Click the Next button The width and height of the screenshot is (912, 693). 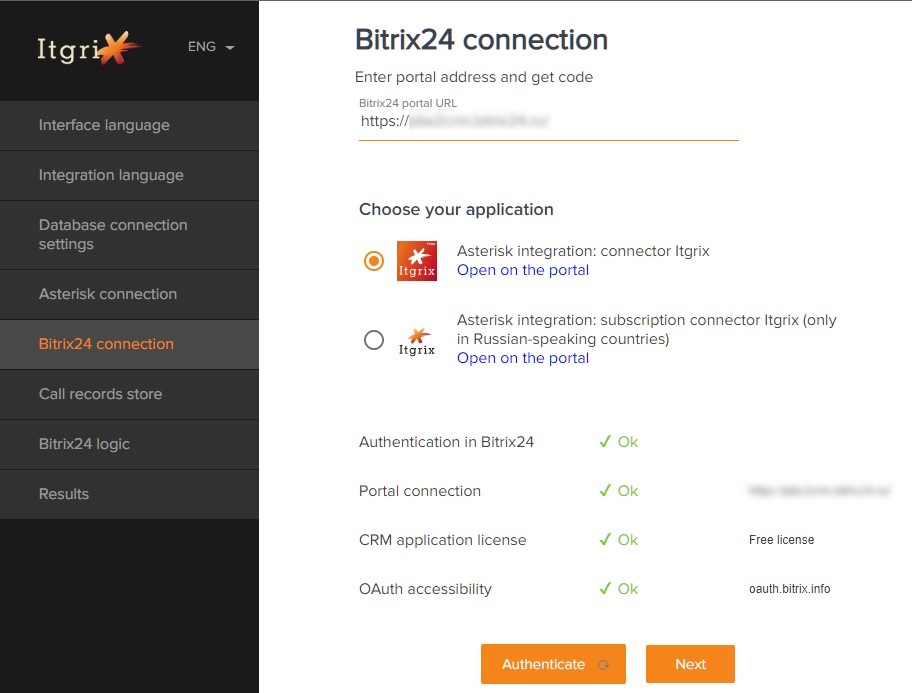pos(690,664)
